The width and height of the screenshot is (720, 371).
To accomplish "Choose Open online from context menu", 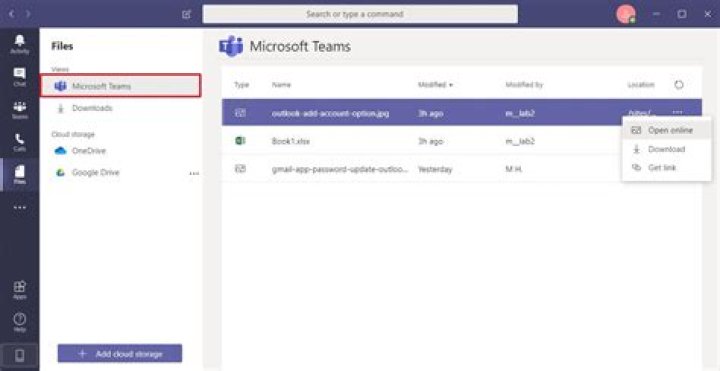I will click(666, 130).
